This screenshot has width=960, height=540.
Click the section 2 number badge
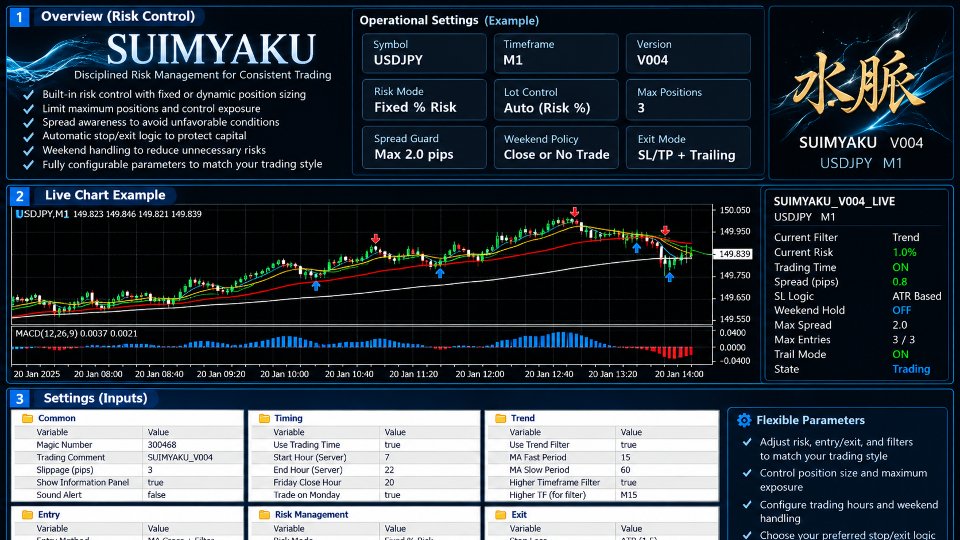click(19, 196)
